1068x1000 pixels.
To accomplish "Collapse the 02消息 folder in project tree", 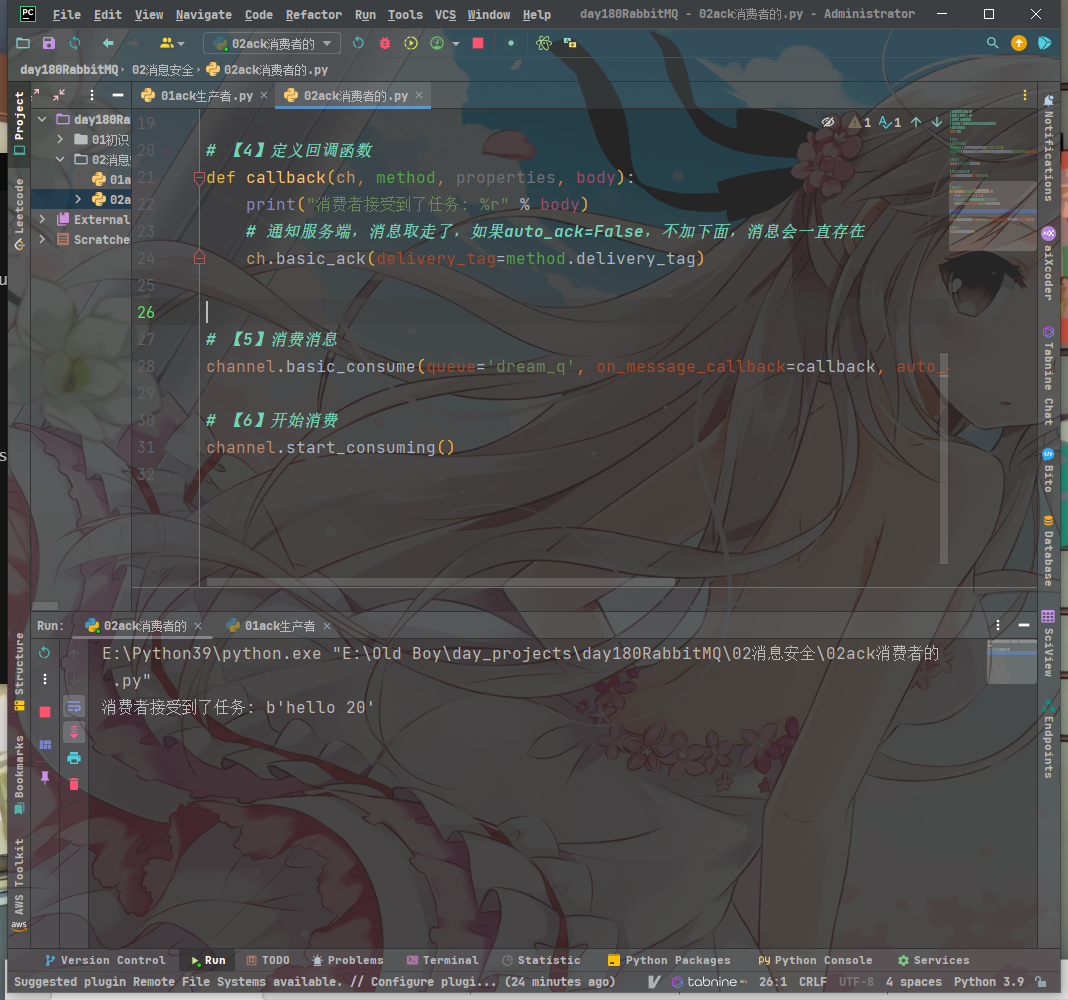I will point(60,159).
